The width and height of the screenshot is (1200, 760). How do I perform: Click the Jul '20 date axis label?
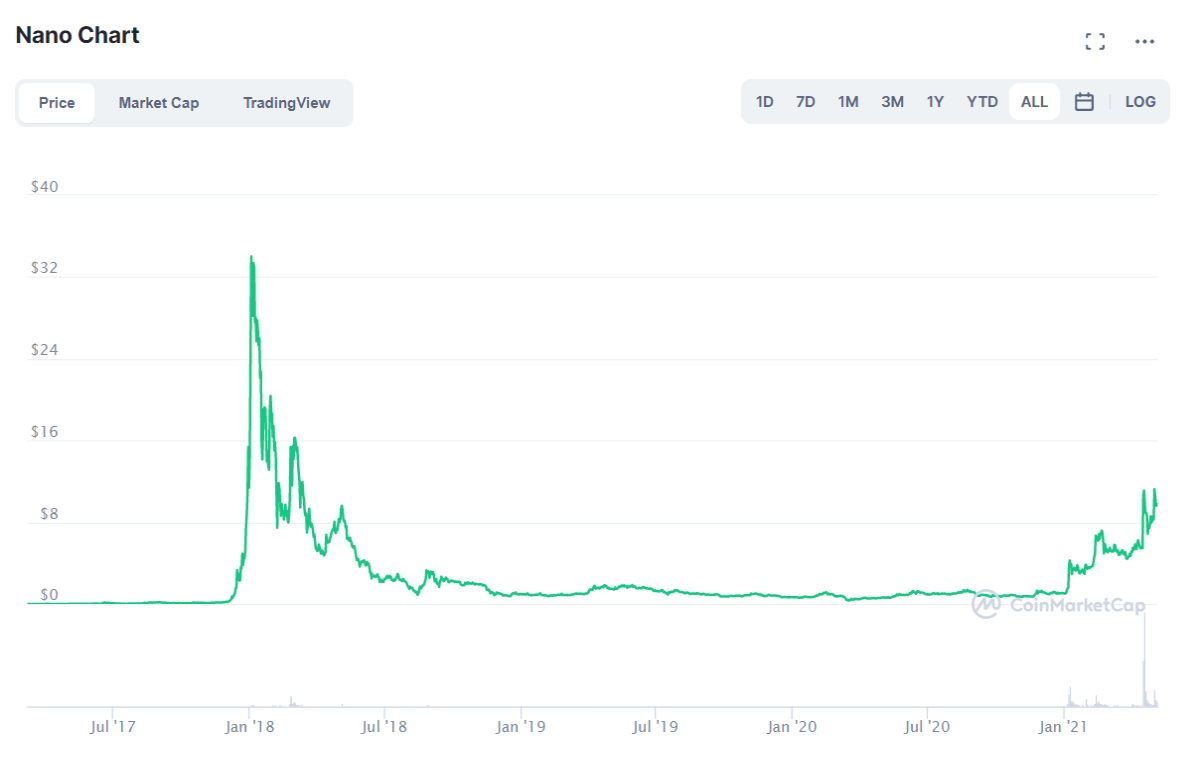click(927, 726)
